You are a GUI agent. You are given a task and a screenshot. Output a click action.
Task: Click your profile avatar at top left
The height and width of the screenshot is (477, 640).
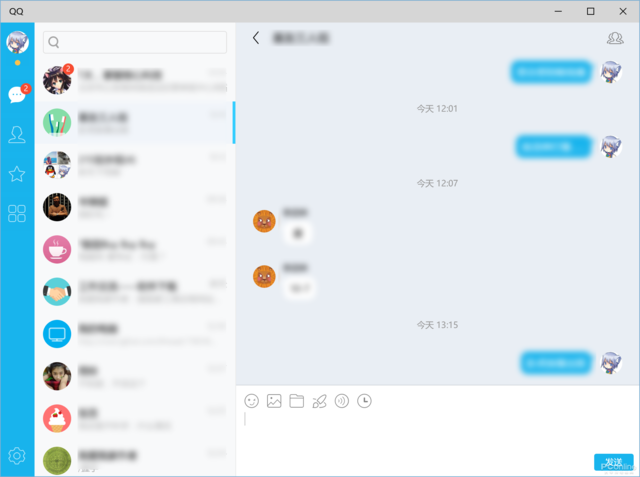point(17,42)
